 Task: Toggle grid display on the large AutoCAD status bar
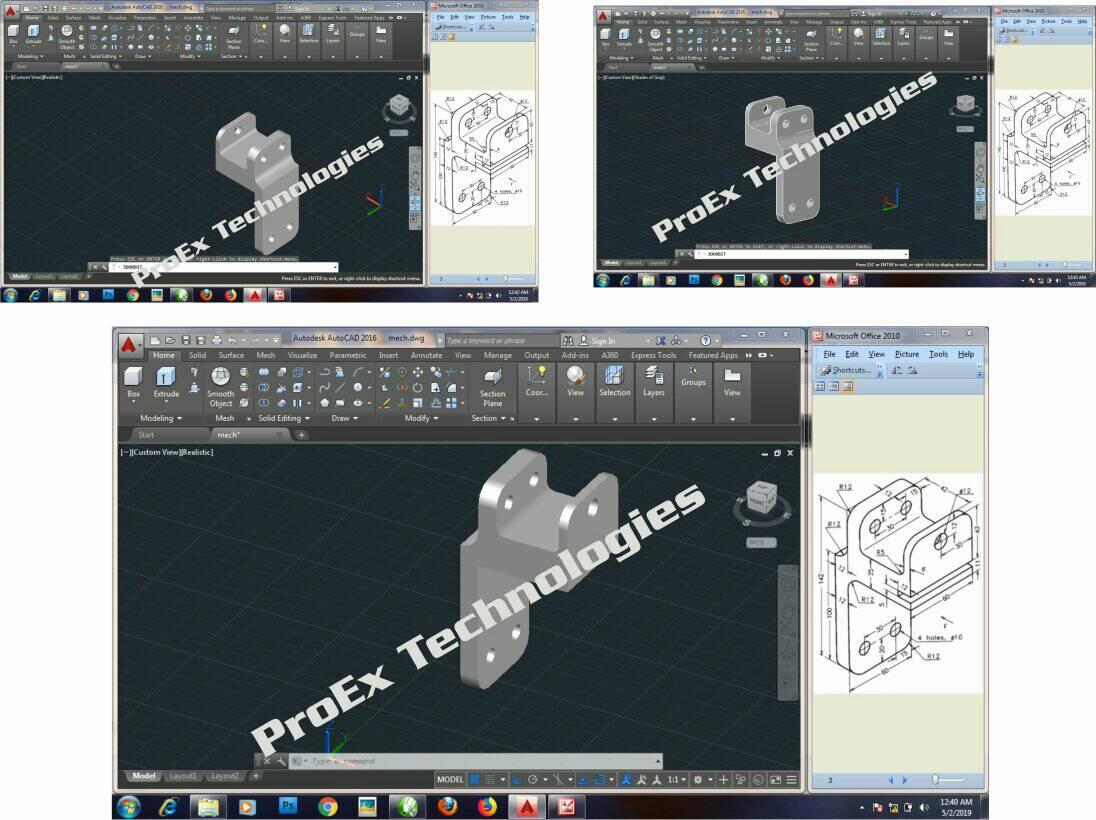click(476, 779)
